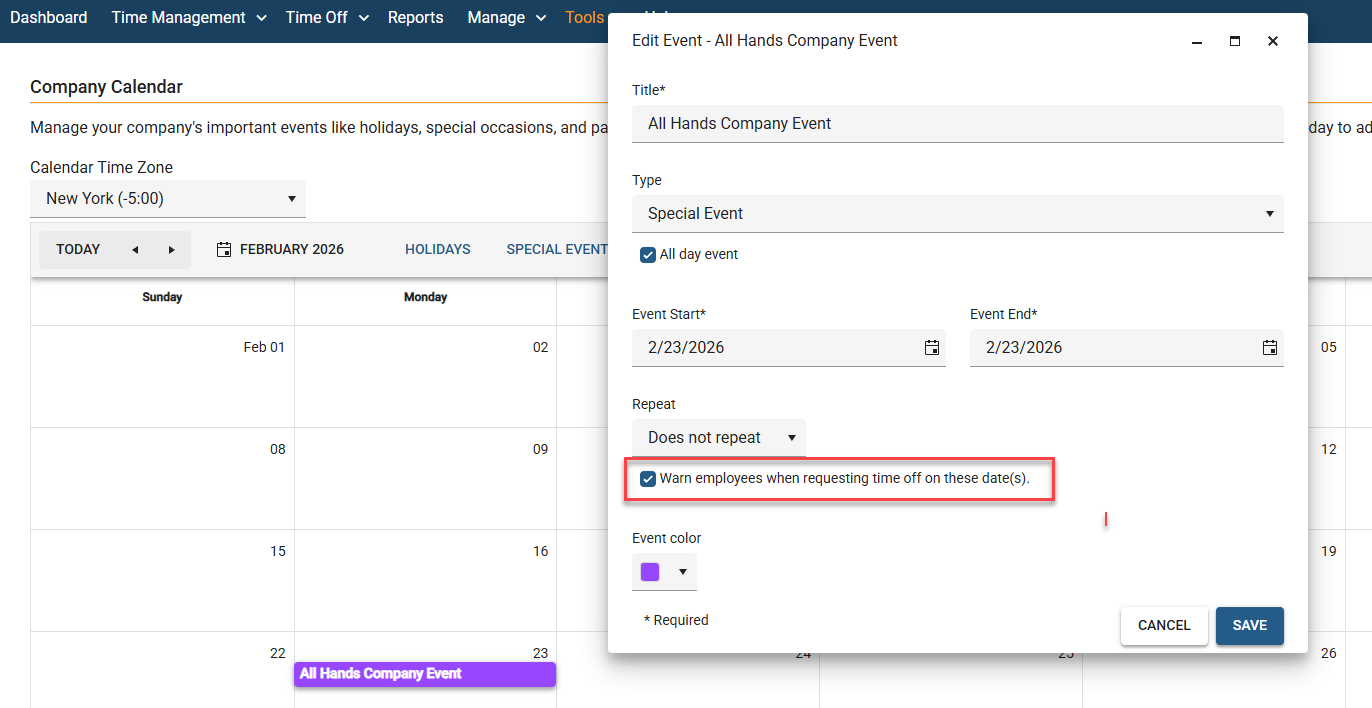This screenshot has width=1372, height=708.
Task: Open the Repeat dropdown
Action: coord(719,438)
